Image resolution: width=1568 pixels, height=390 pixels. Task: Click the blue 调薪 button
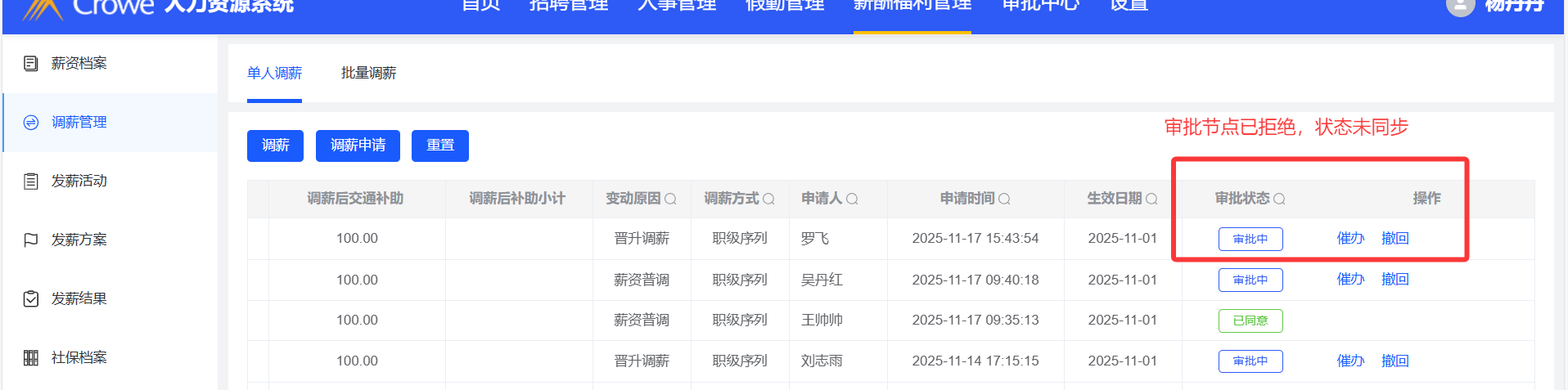click(x=276, y=146)
